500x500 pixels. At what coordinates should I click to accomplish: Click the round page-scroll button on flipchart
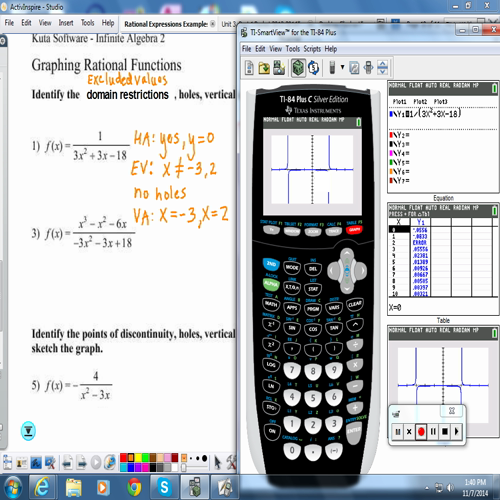point(28,431)
